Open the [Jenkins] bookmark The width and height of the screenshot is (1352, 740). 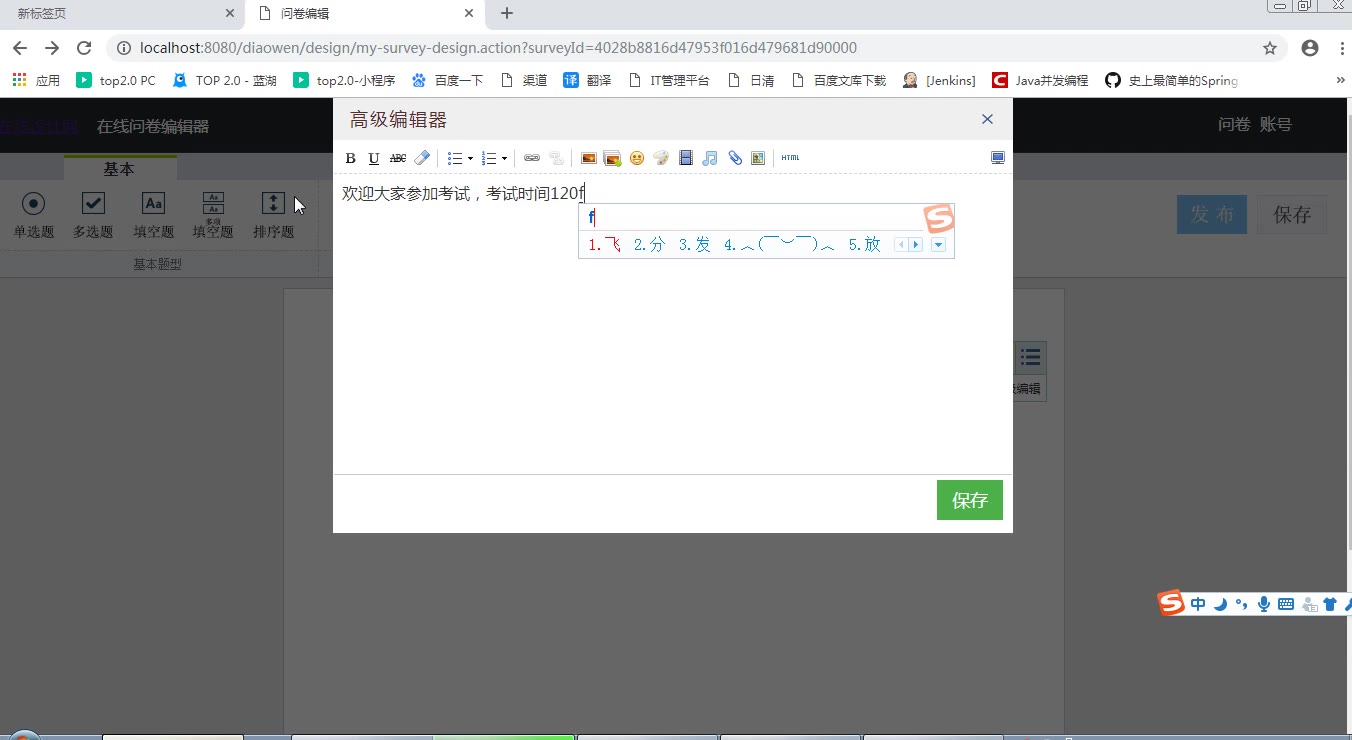point(939,81)
